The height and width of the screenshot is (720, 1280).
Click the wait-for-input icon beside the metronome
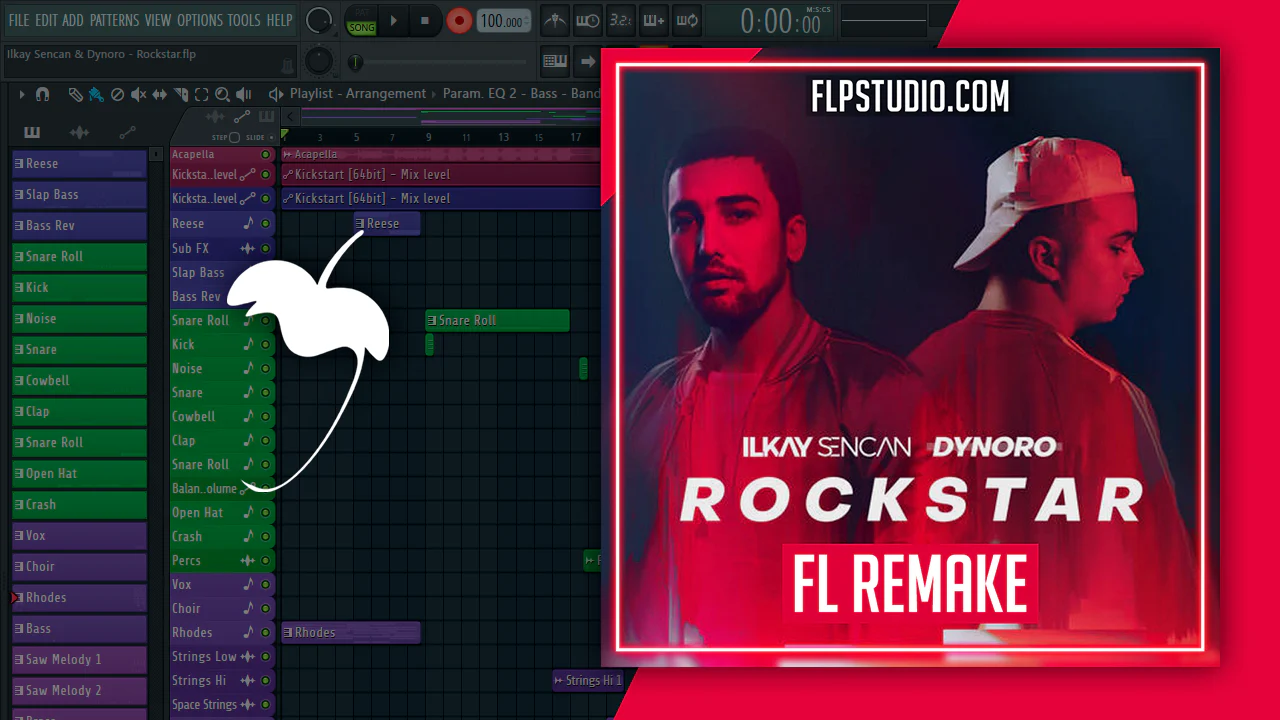click(x=588, y=20)
